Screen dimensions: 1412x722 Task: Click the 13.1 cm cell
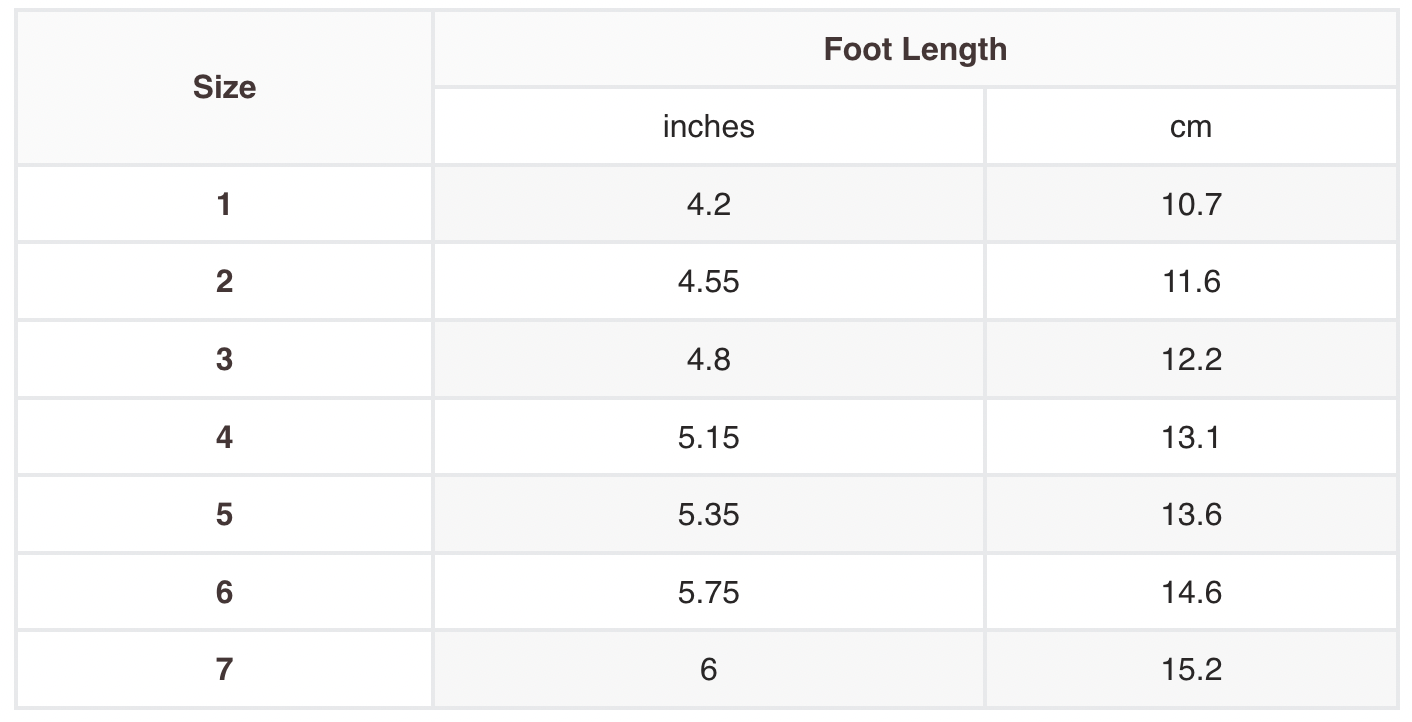pyautogui.click(x=1190, y=437)
